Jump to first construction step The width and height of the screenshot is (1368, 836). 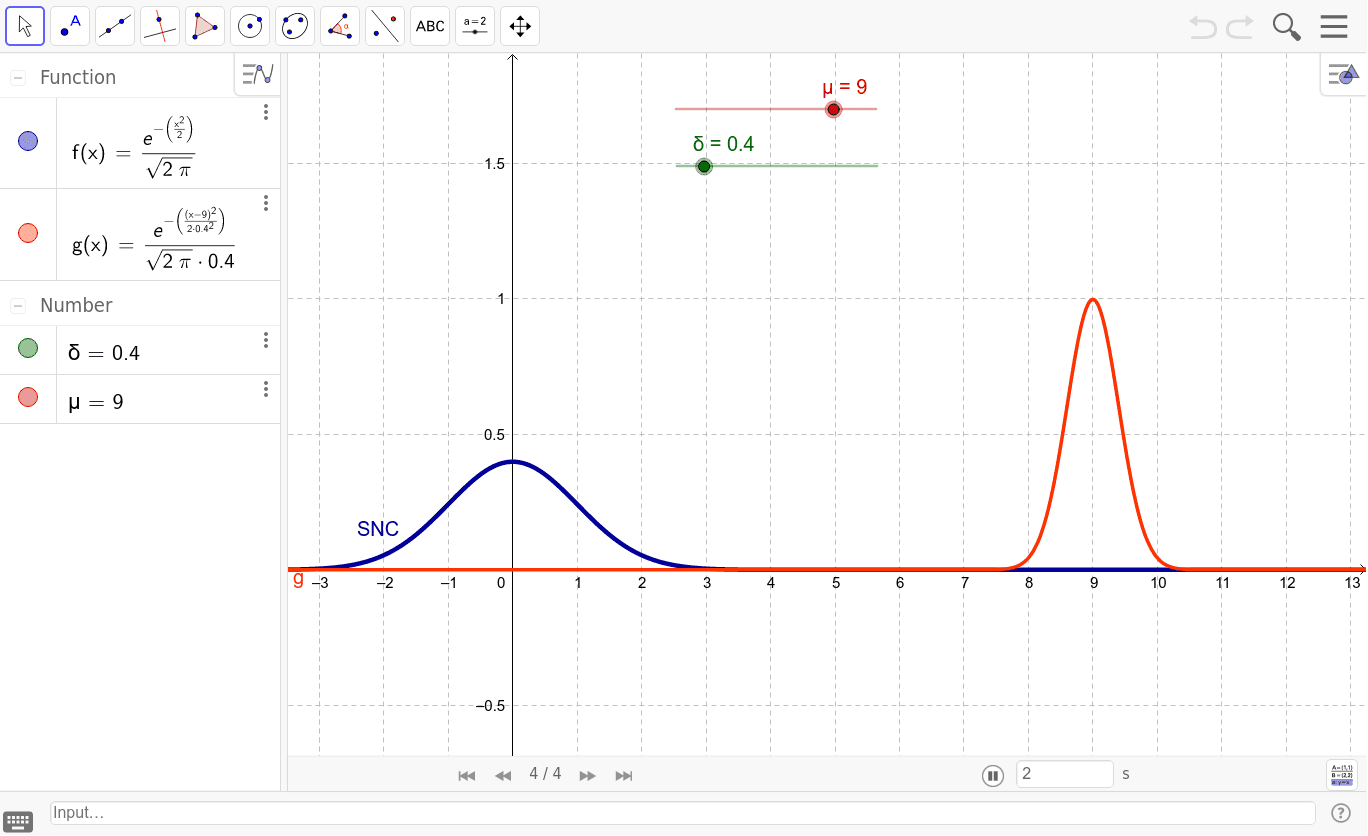(466, 775)
